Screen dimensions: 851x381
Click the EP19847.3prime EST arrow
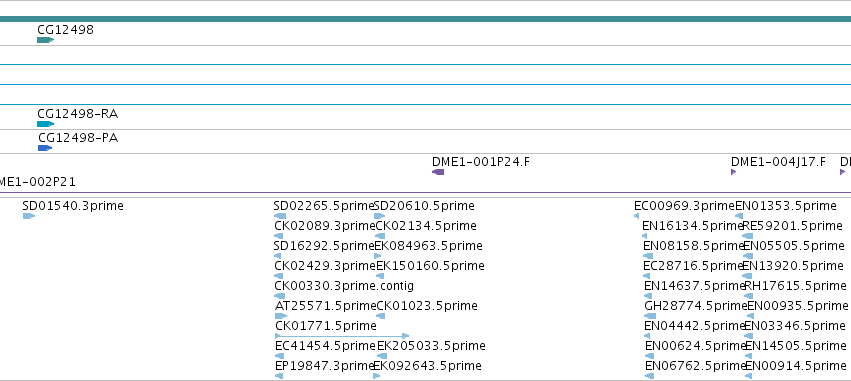pos(280,376)
